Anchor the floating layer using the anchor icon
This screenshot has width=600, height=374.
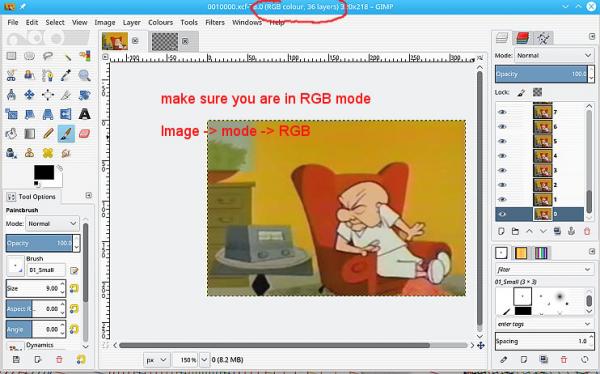571,231
